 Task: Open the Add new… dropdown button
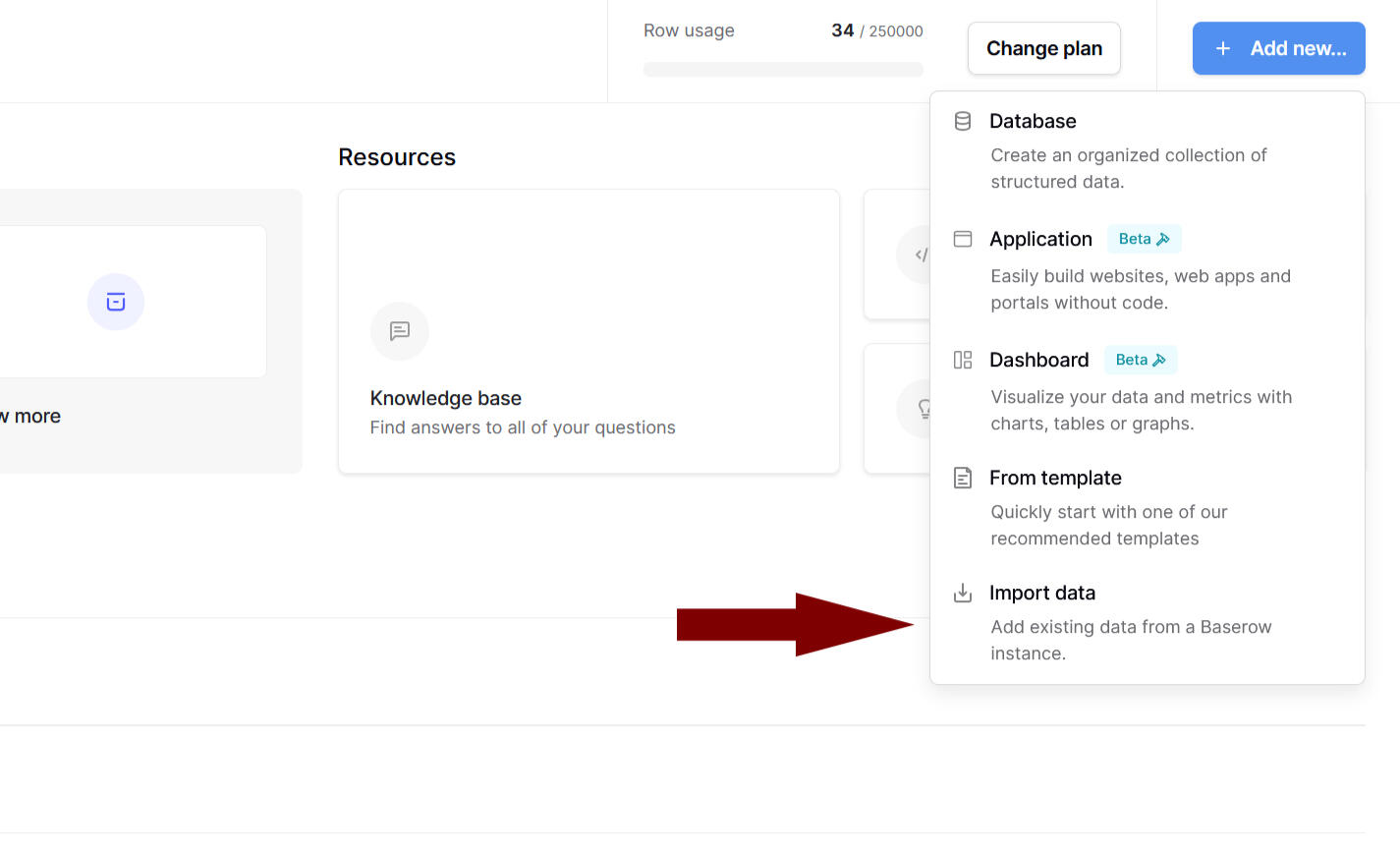click(1279, 48)
